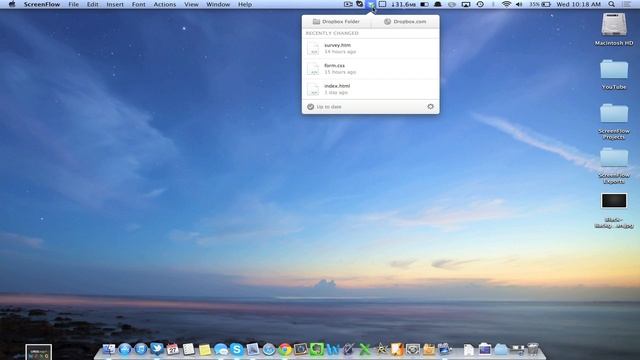This screenshot has width=640, height=360.
Task: Open Calendar from the Dock
Action: [x=173, y=349]
